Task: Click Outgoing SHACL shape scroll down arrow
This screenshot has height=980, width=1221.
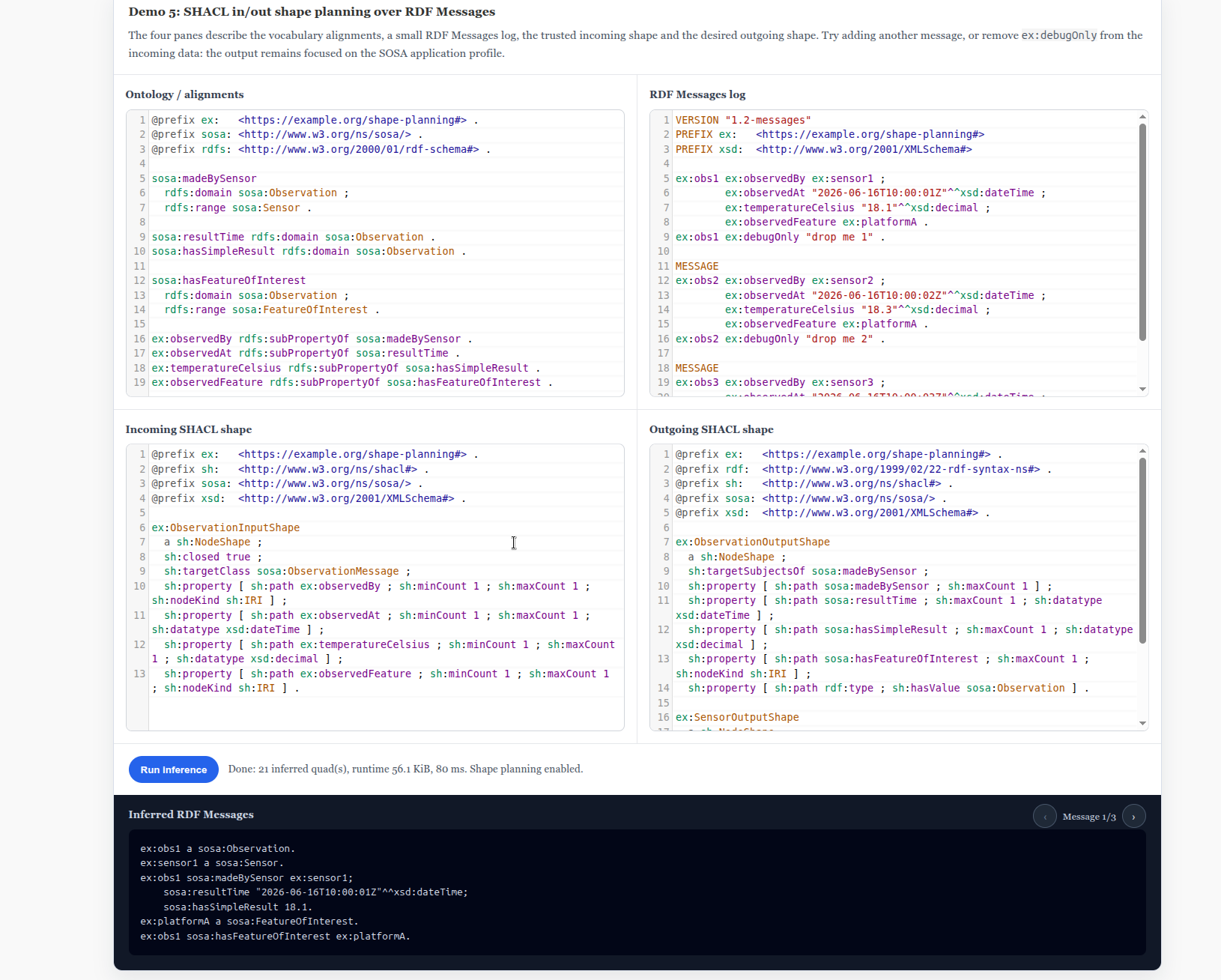Action: [x=1142, y=723]
